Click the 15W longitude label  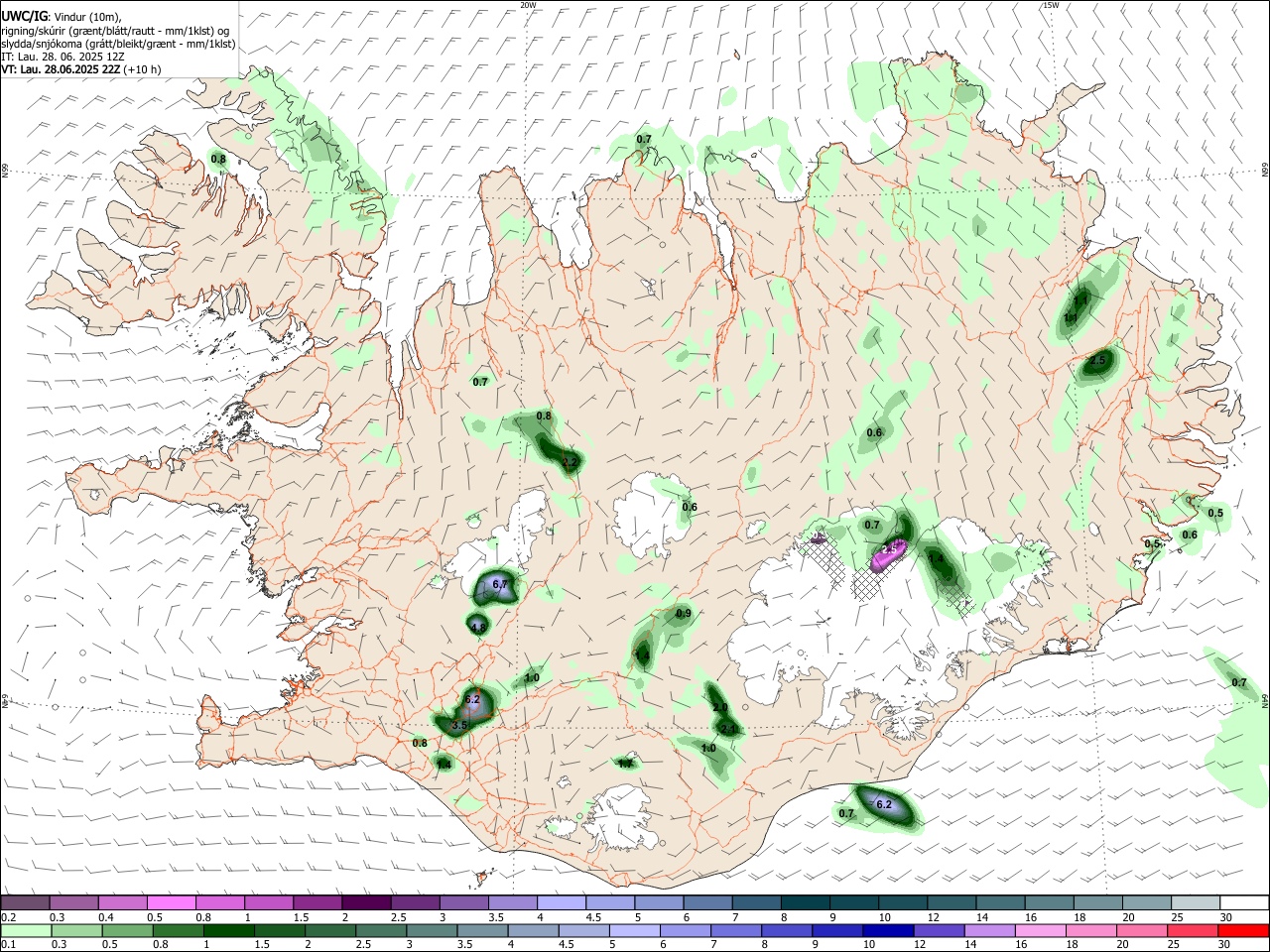1051,5
